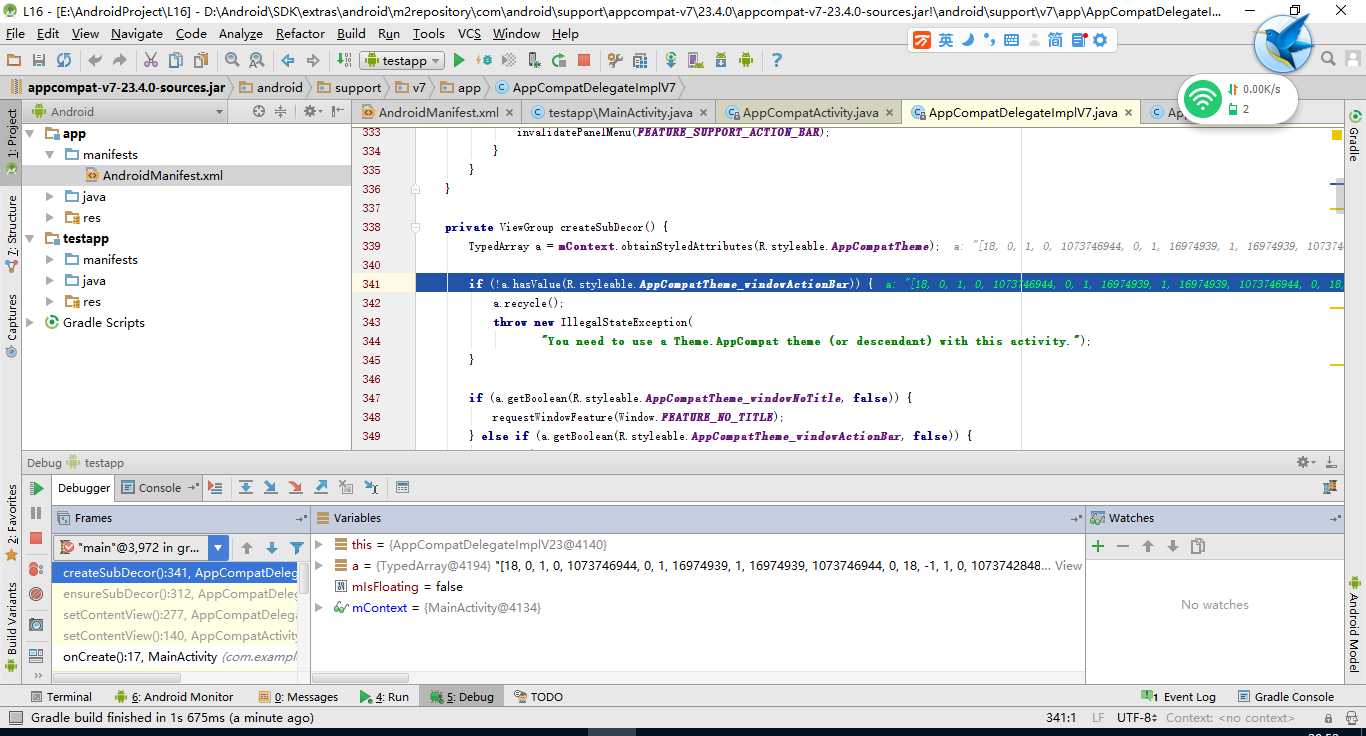Viewport: 1366px width, 736px height.
Task: Toggle the frames filter funnel icon
Action: (x=297, y=548)
